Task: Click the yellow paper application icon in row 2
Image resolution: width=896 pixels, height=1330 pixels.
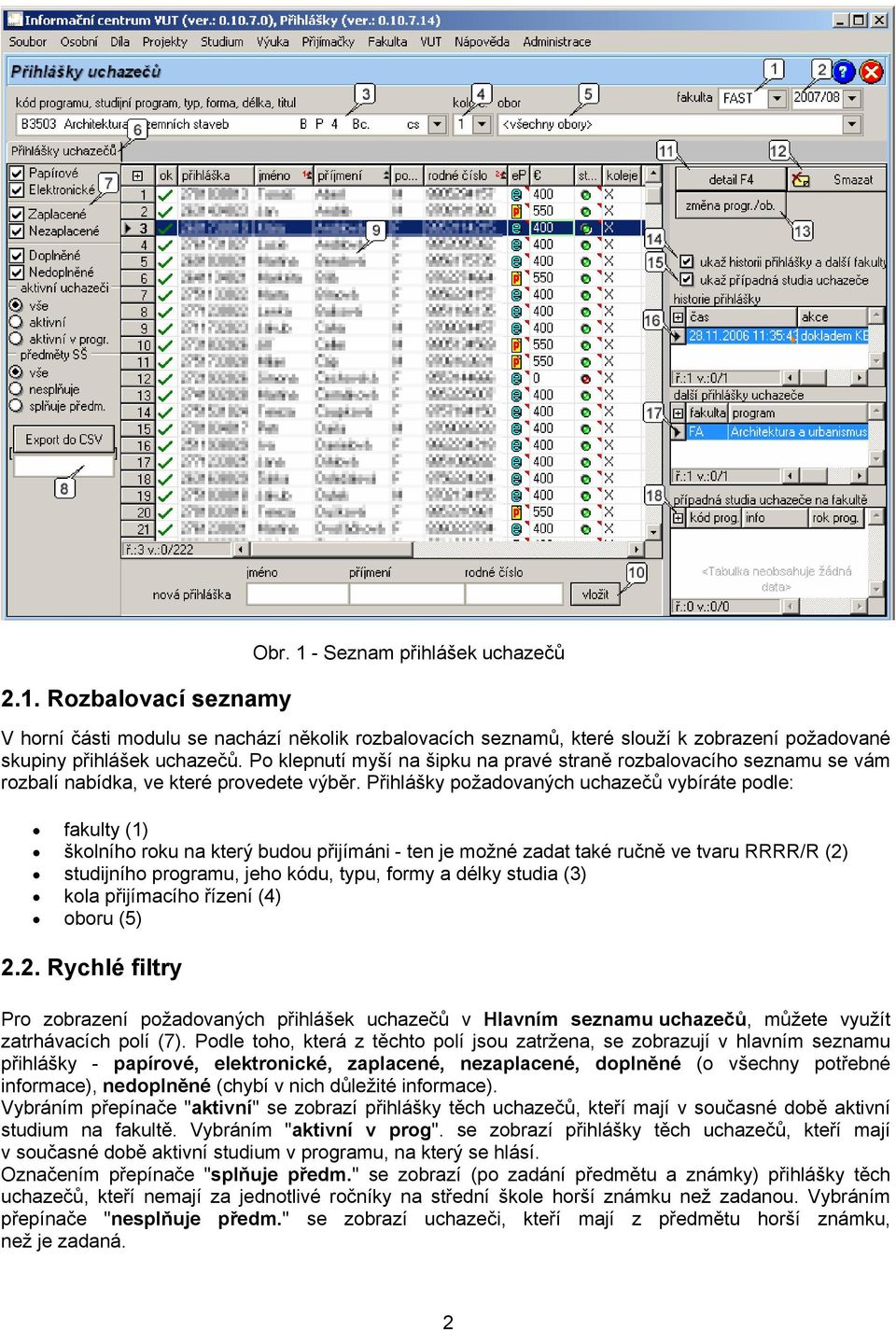Action: point(516,212)
